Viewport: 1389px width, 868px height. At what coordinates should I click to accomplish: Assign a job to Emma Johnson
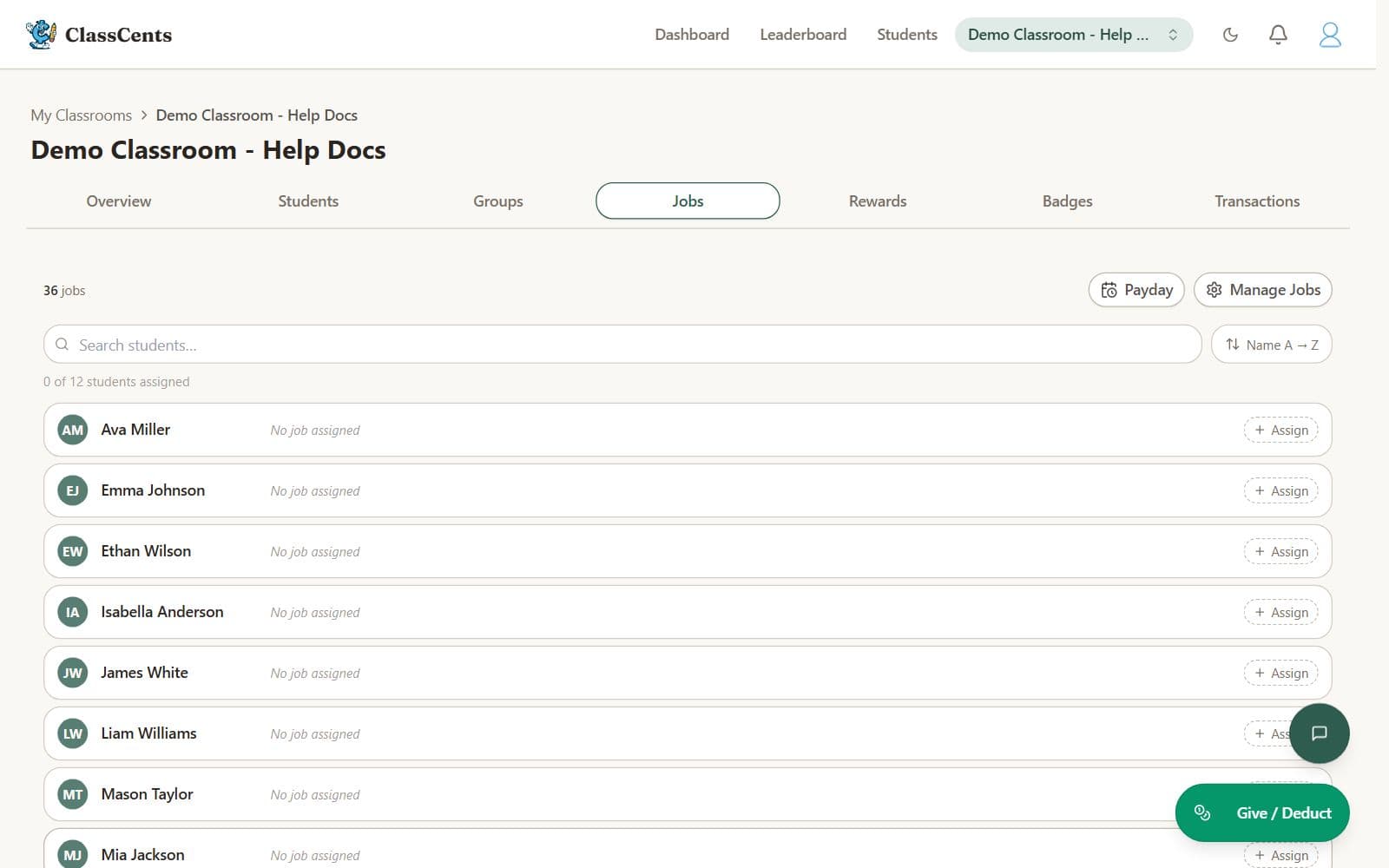tap(1280, 491)
